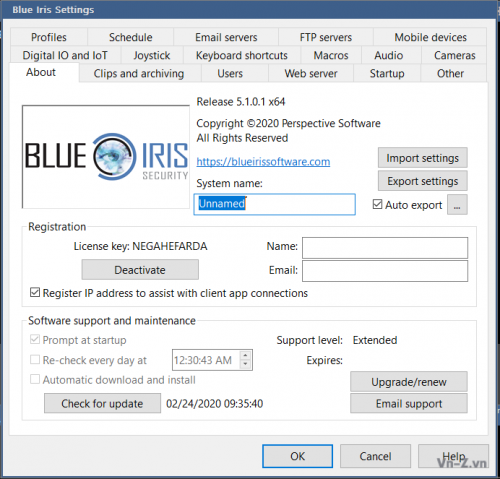Click License key: NEGAHEFARDA text
This screenshot has width=500, height=479.
point(140,246)
